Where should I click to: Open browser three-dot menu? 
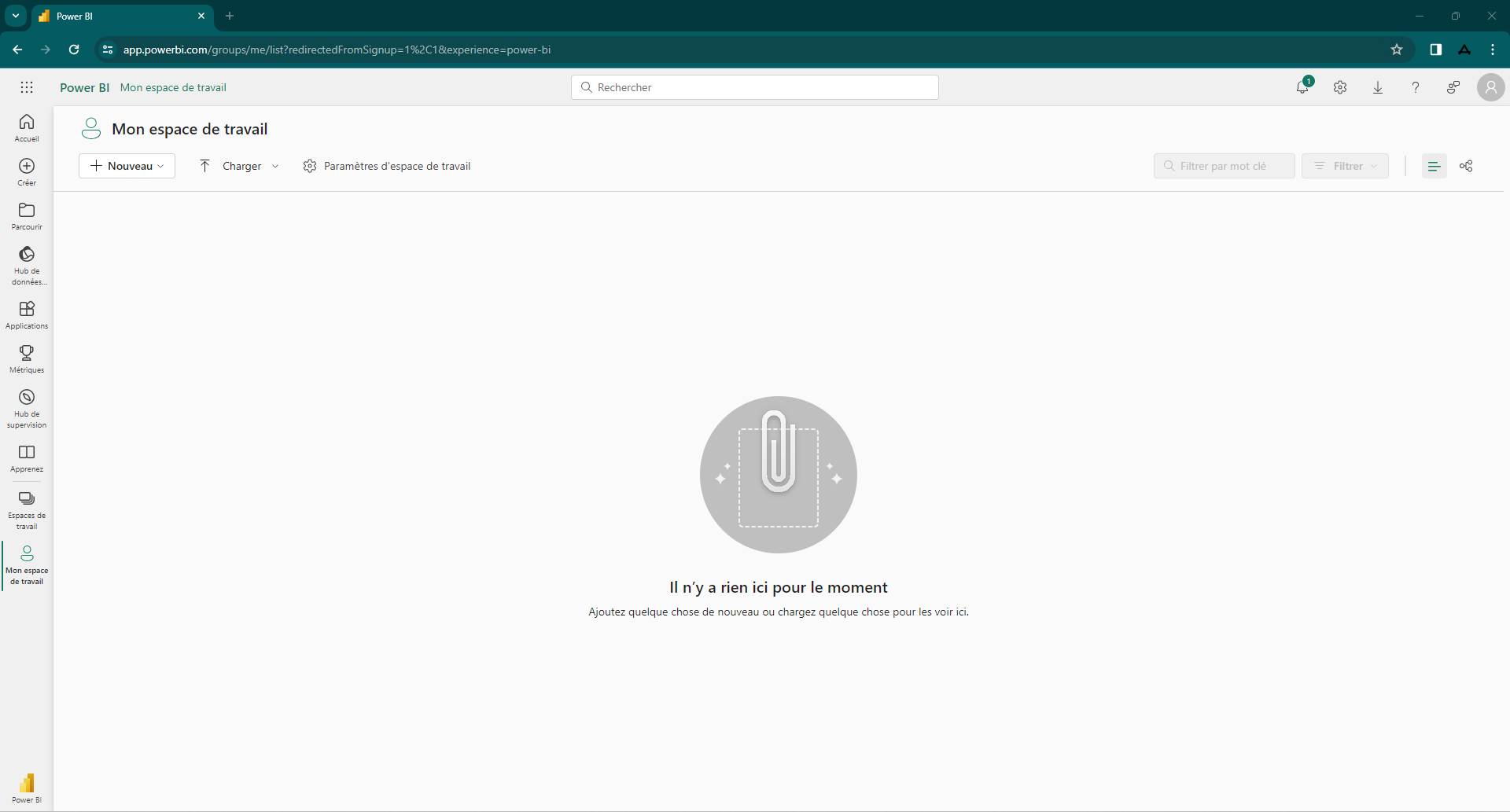point(1493,50)
